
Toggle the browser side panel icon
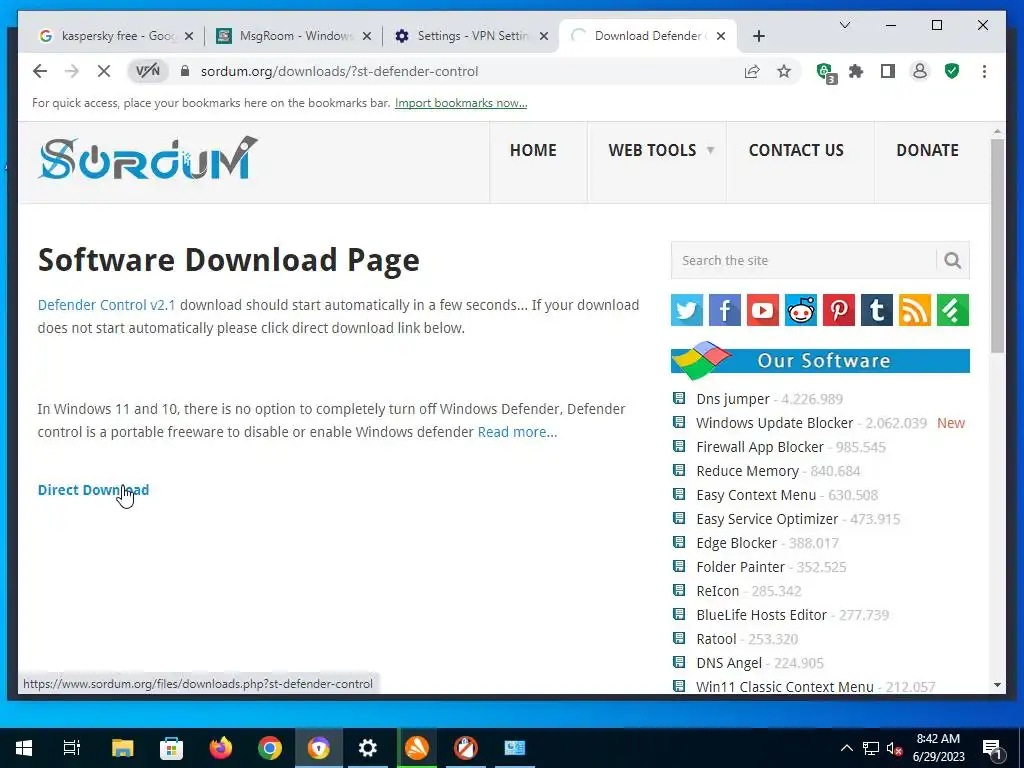tap(888, 71)
